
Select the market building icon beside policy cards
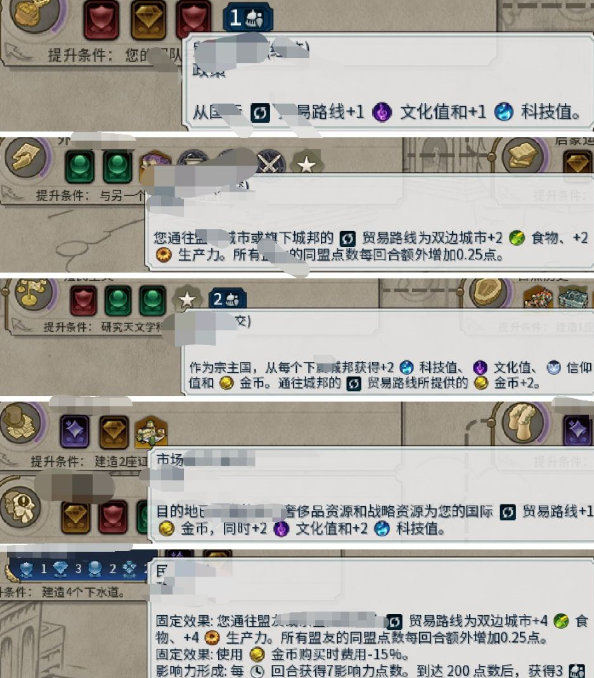tap(150, 432)
